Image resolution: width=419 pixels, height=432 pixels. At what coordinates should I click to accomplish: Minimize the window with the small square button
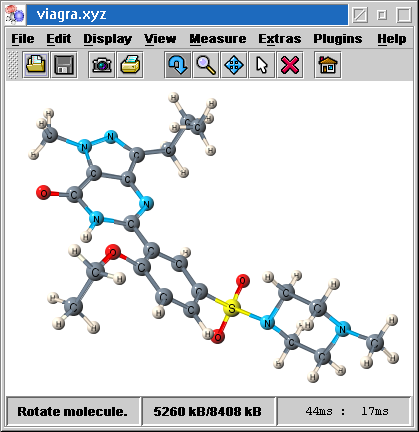coord(381,15)
